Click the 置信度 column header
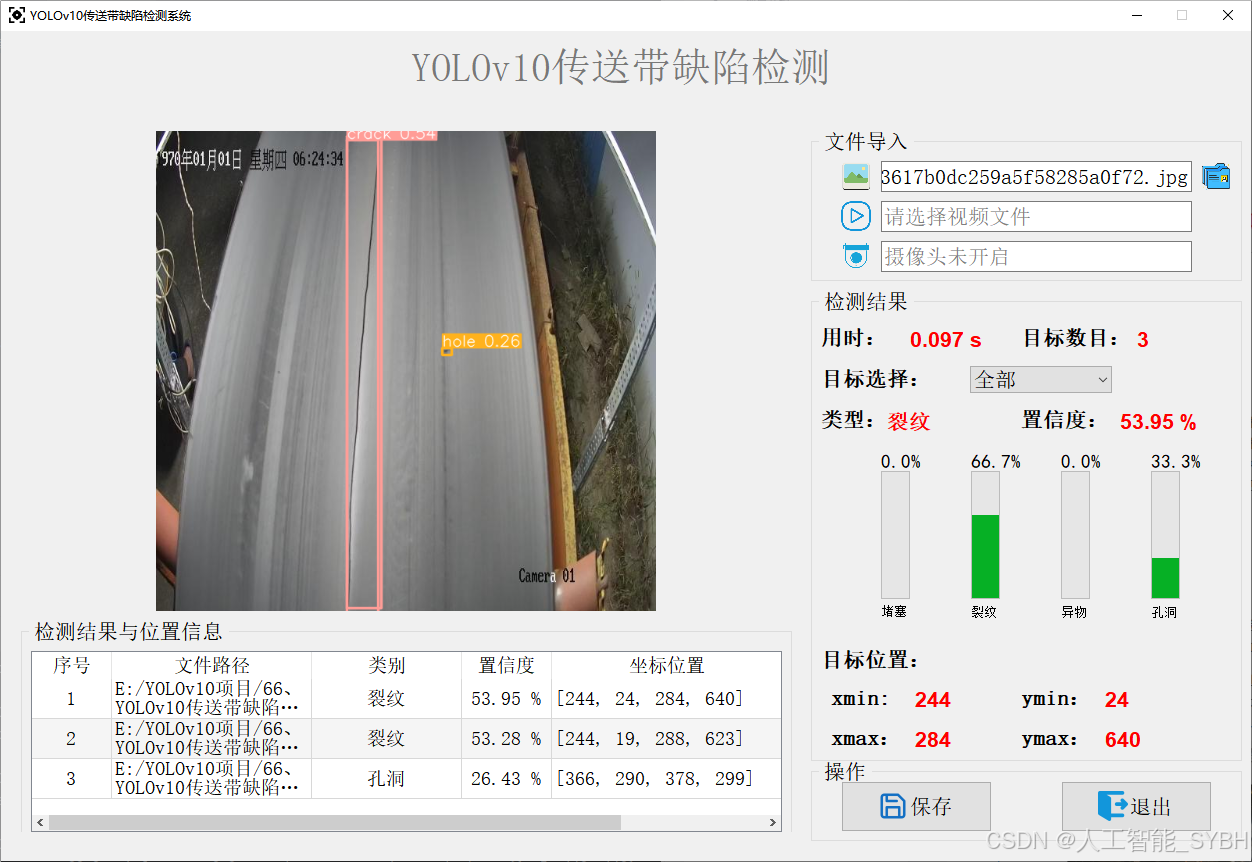1252x862 pixels. pyautogui.click(x=506, y=665)
